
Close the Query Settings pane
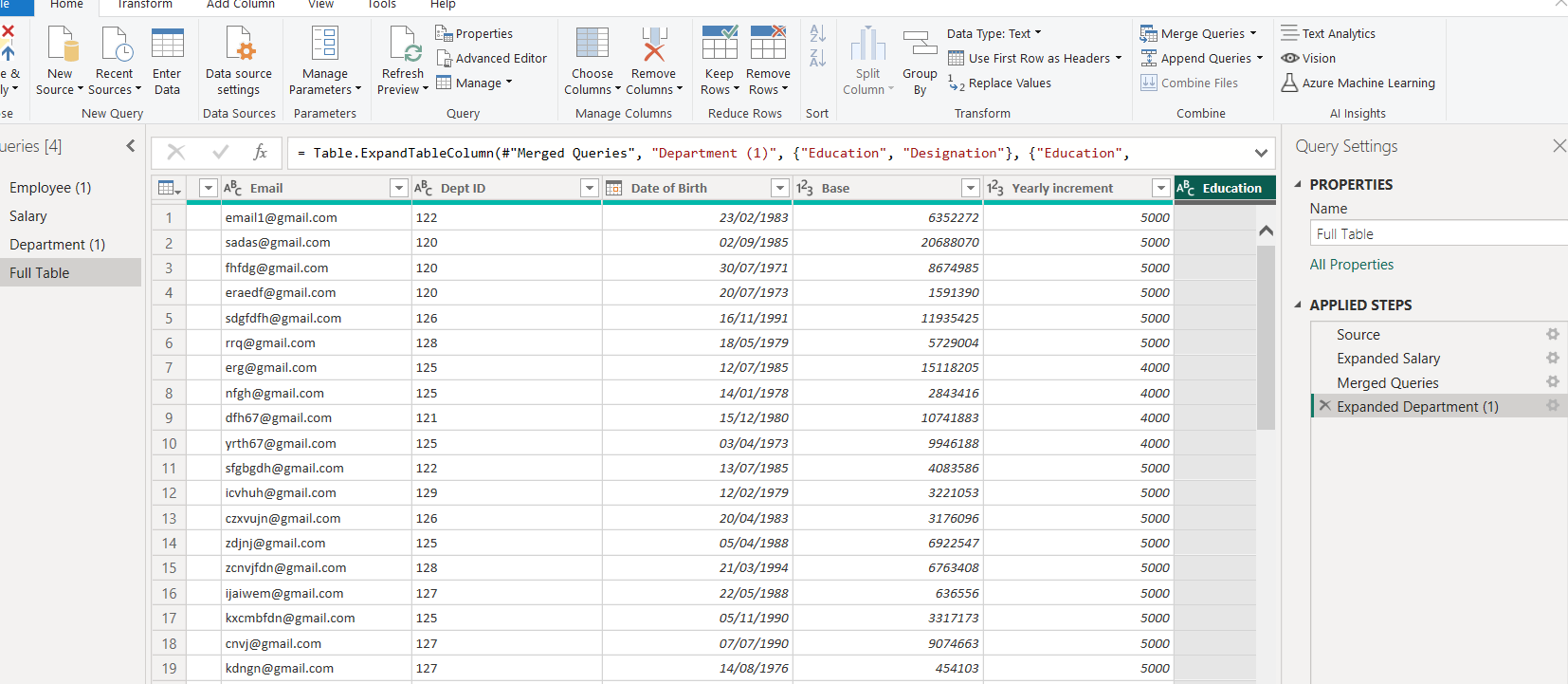coord(1559,145)
